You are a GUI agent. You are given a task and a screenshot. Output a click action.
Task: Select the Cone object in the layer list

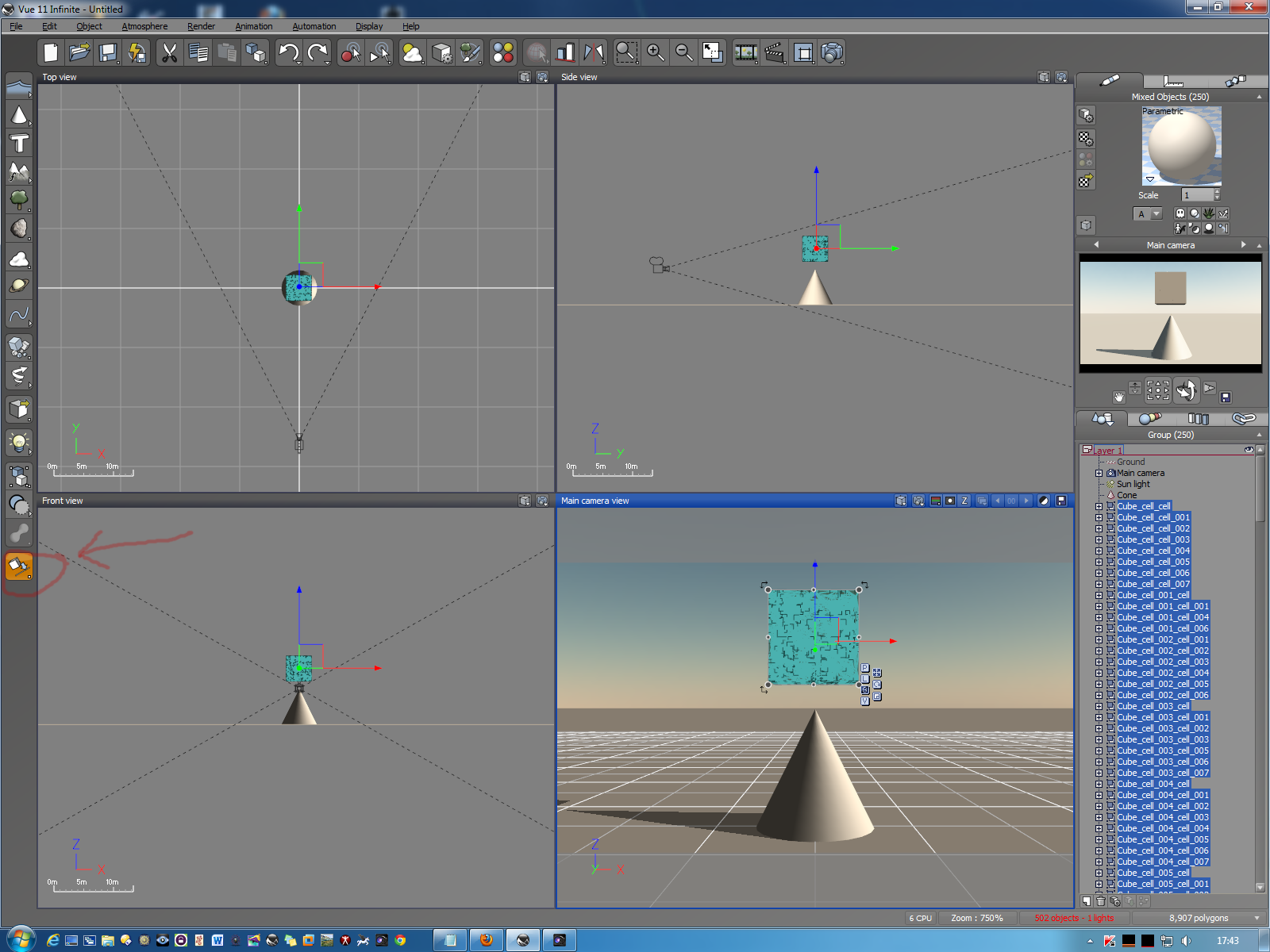coord(1126,495)
